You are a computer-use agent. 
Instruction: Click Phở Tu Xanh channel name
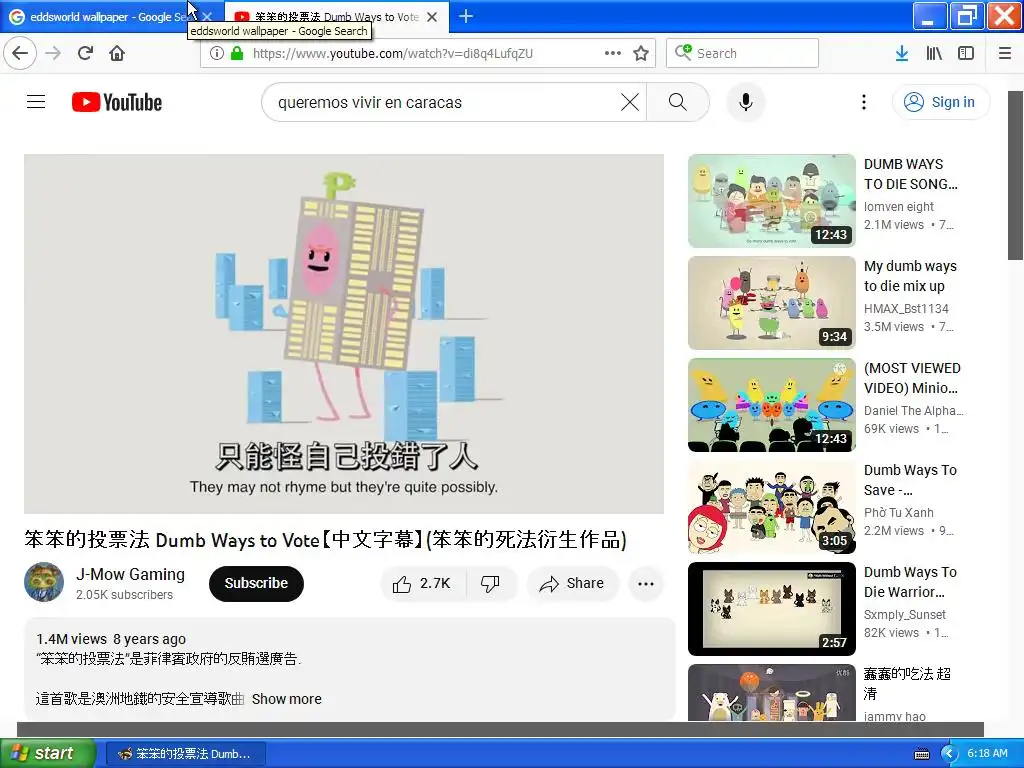(899, 513)
